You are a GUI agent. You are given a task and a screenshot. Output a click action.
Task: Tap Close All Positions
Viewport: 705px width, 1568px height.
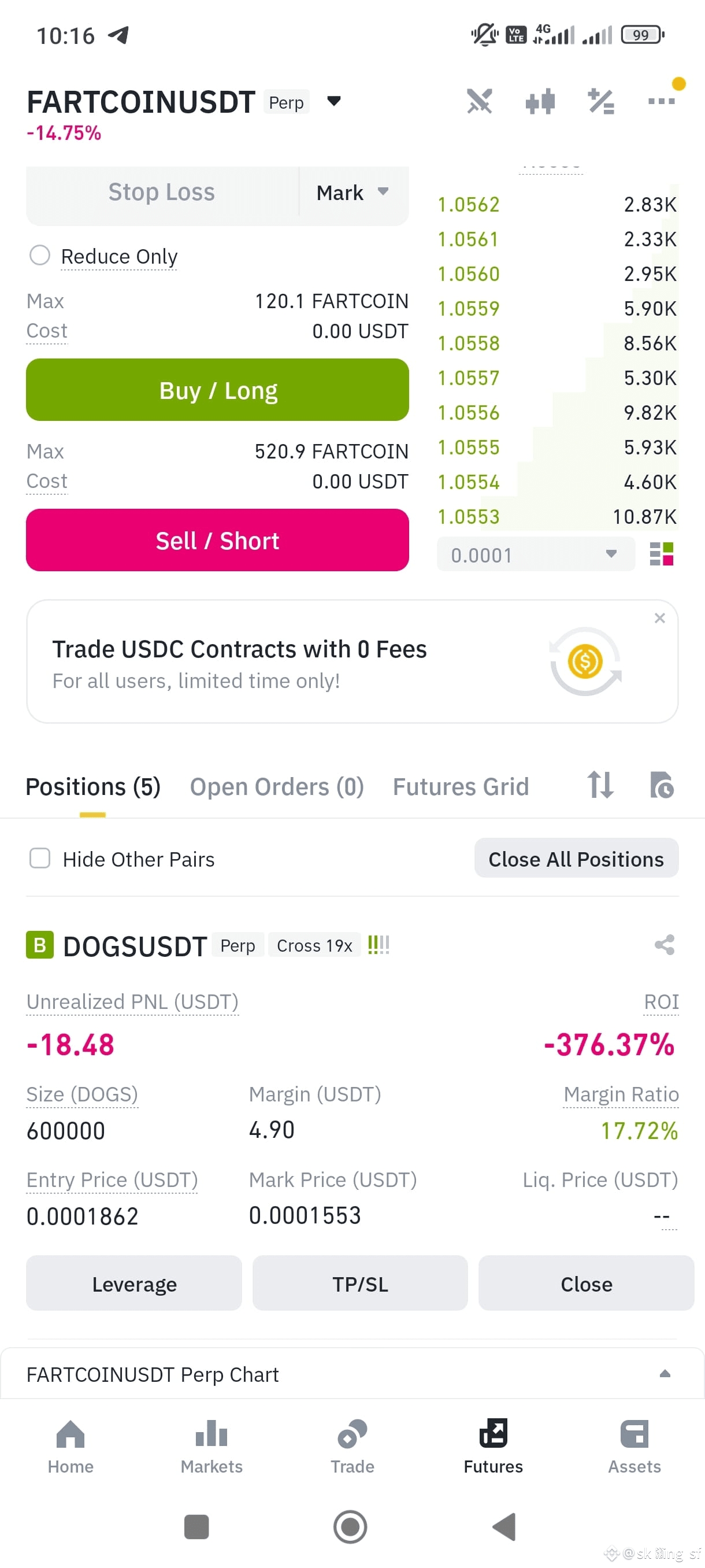click(576, 858)
